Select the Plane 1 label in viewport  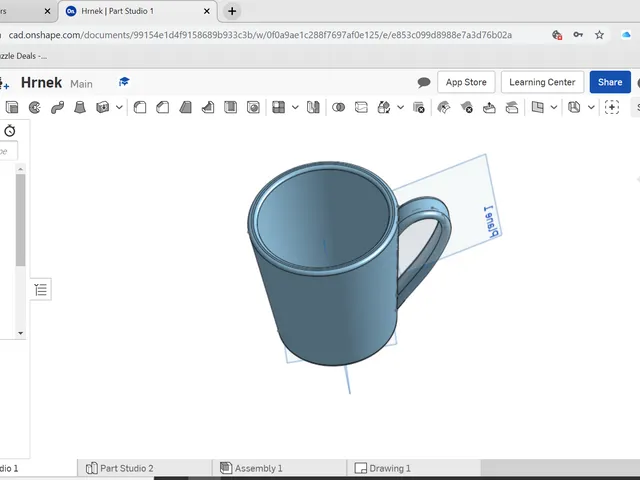491,222
